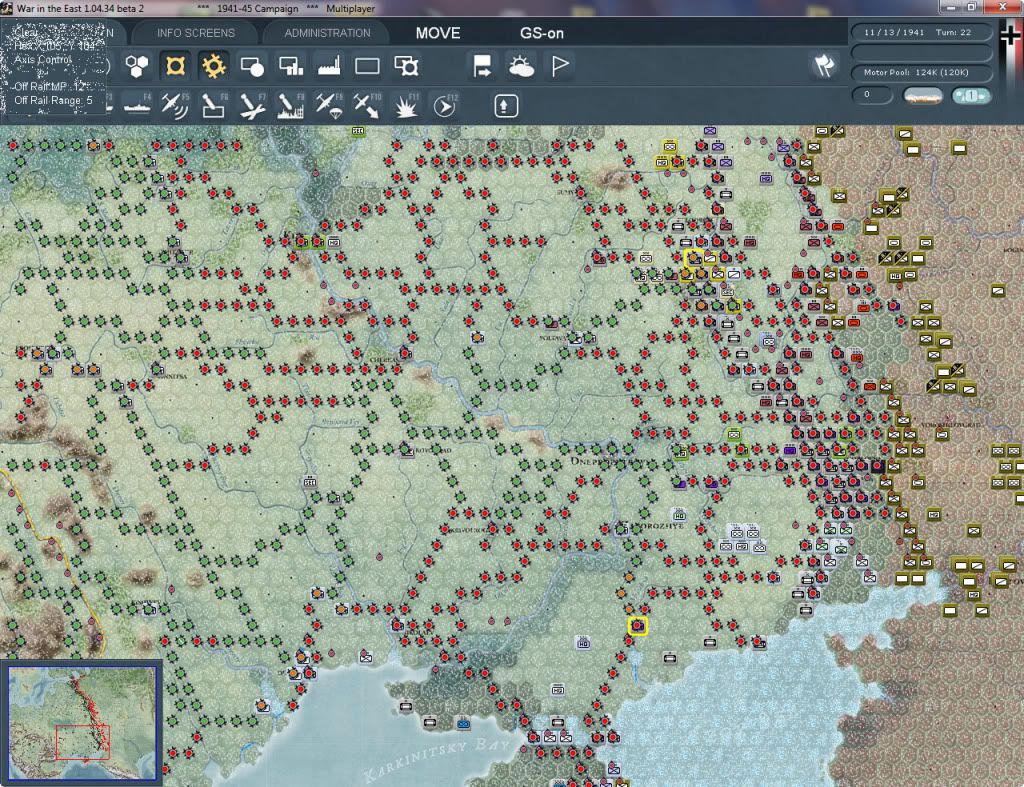The image size is (1024, 787).
Task: Click the Axis Control hex info text
Action: [42, 59]
